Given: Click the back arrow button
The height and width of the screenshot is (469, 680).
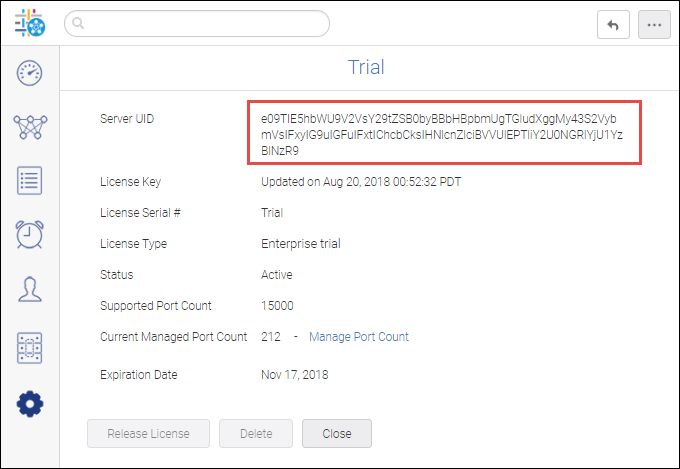Looking at the screenshot, I should (x=613, y=25).
